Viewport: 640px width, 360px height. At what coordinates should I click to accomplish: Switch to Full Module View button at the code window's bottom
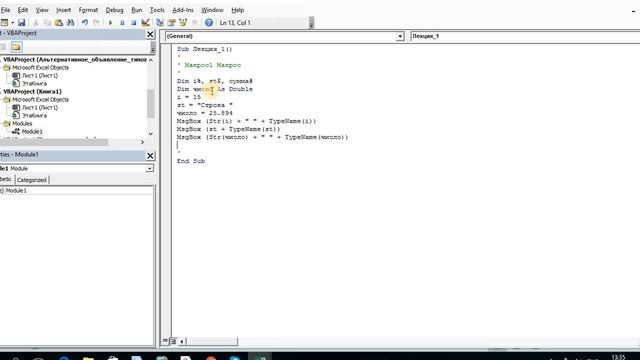click(x=173, y=341)
